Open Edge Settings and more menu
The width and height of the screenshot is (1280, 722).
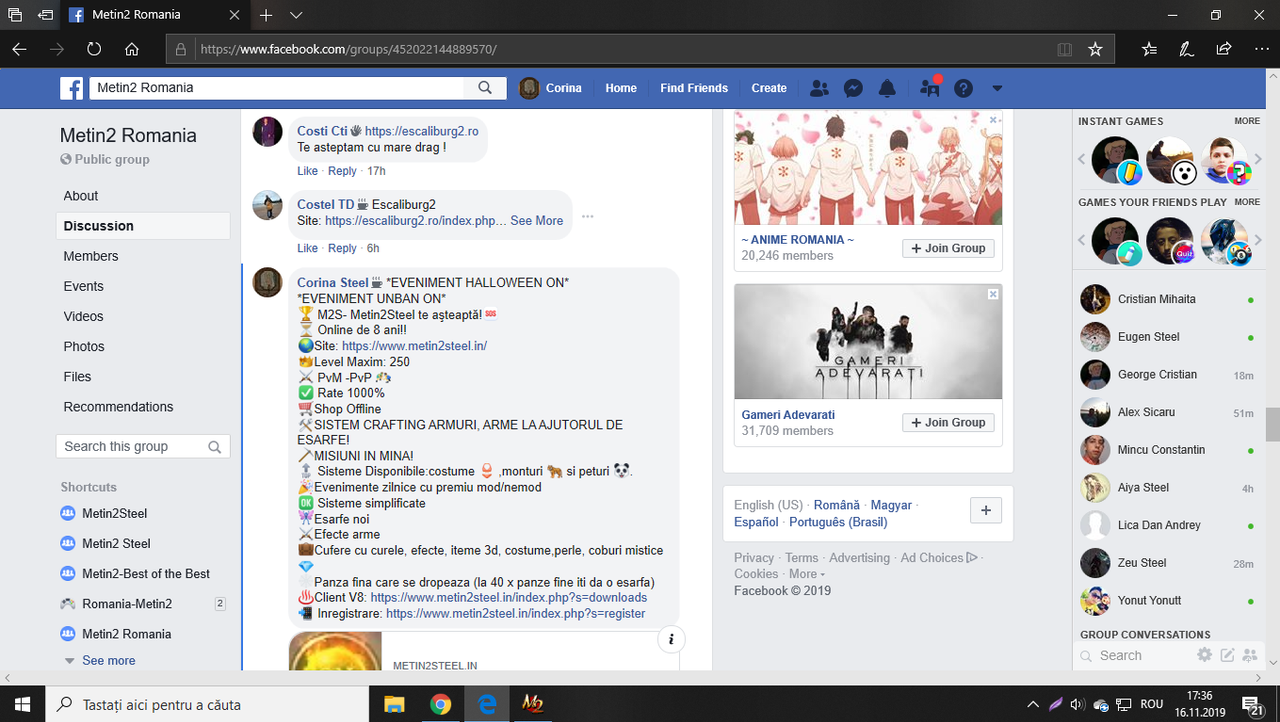click(1260, 49)
